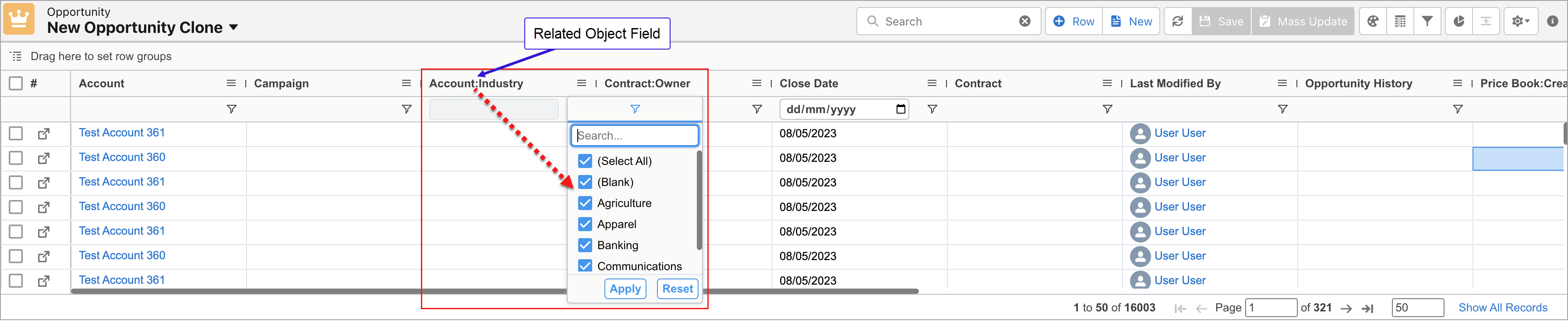1568x325 pixels.
Task: Uncheck the Agriculture filter checkbox
Action: click(585, 203)
